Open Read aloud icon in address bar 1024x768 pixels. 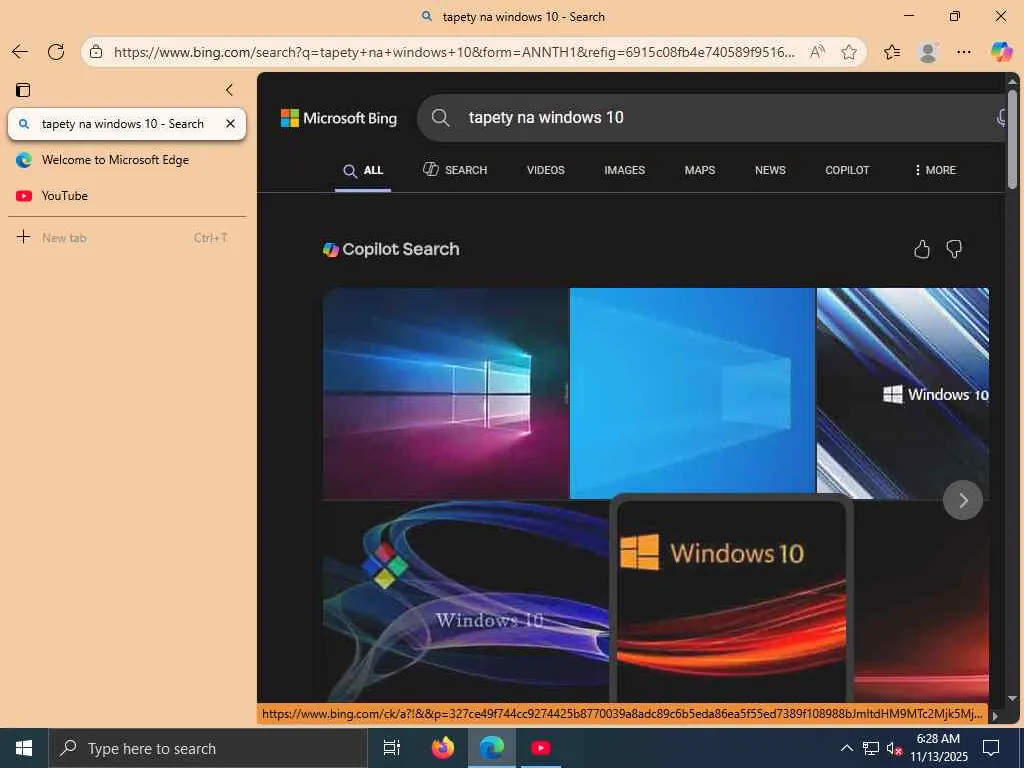pyautogui.click(x=817, y=52)
